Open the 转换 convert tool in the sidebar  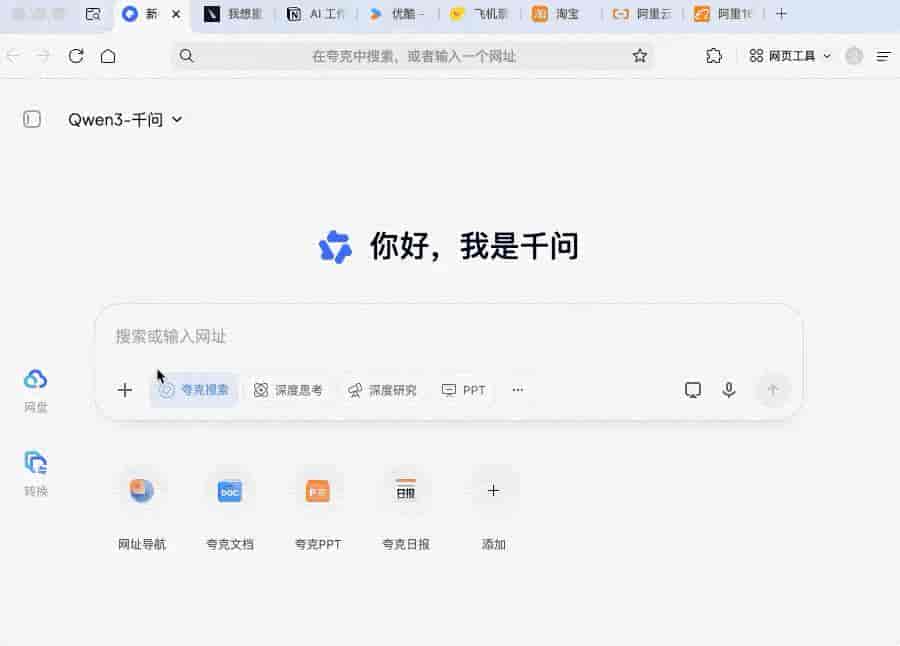click(x=36, y=474)
